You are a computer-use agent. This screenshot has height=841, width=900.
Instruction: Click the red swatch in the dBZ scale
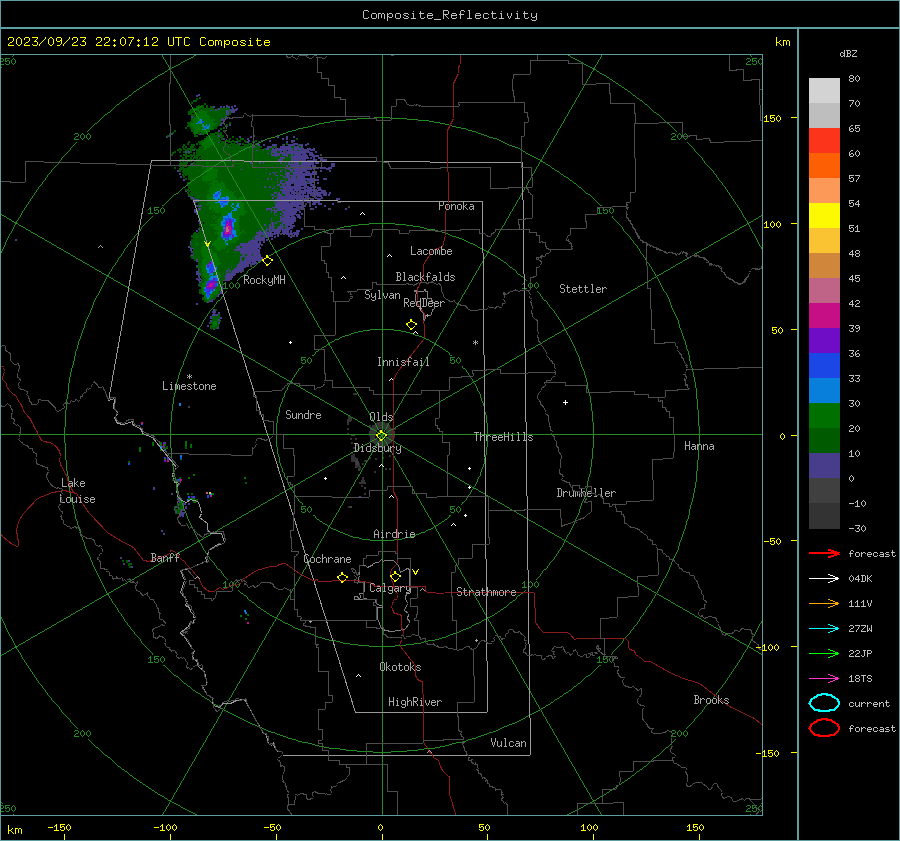point(824,141)
